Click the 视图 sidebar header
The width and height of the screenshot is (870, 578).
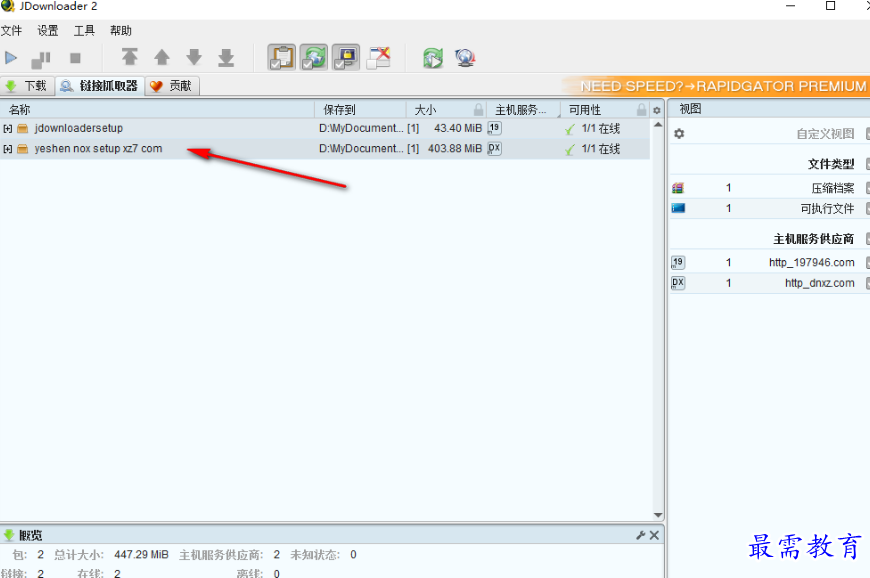coord(769,109)
